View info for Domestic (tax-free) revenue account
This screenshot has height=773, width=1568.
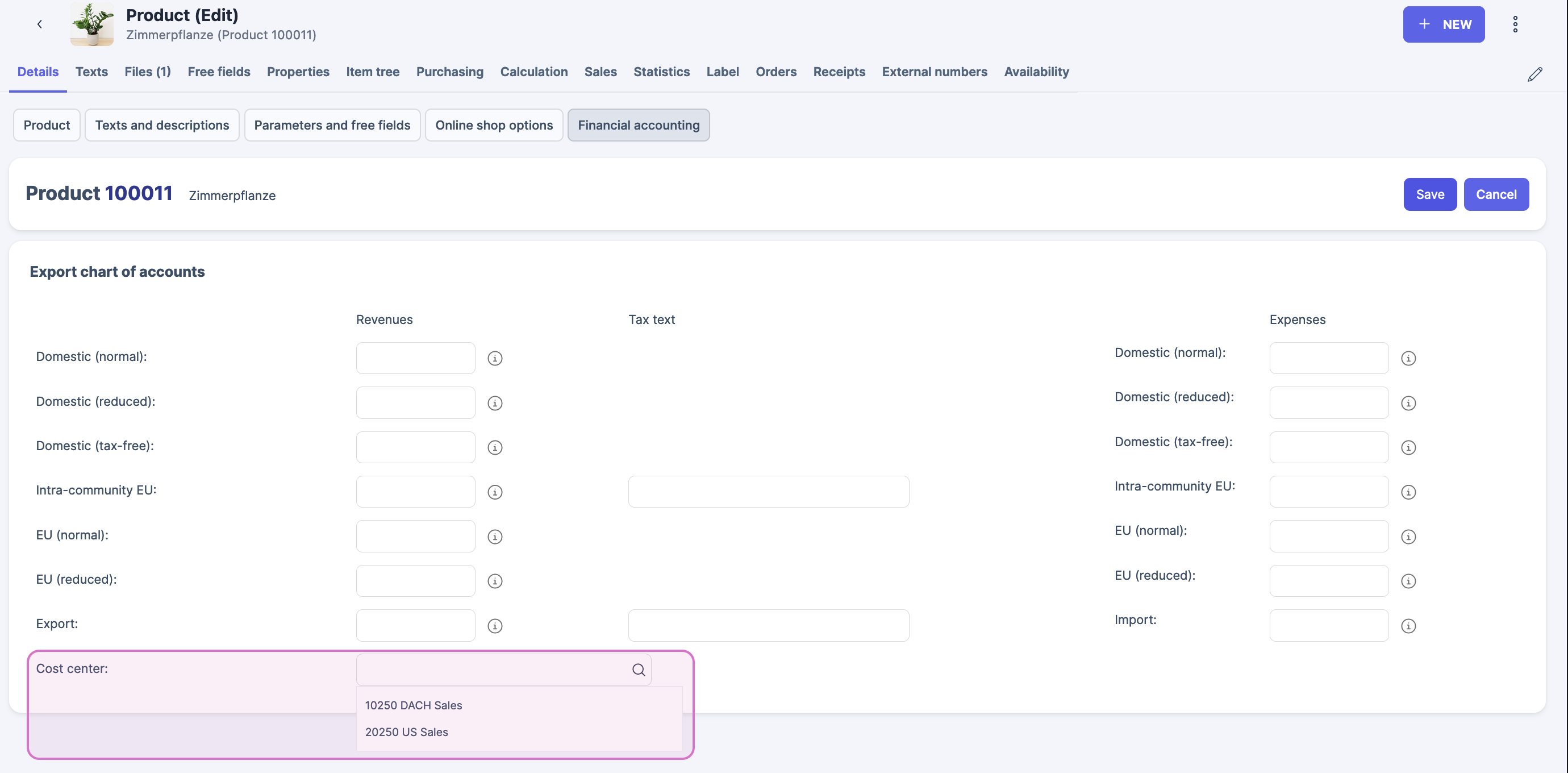pyautogui.click(x=495, y=447)
